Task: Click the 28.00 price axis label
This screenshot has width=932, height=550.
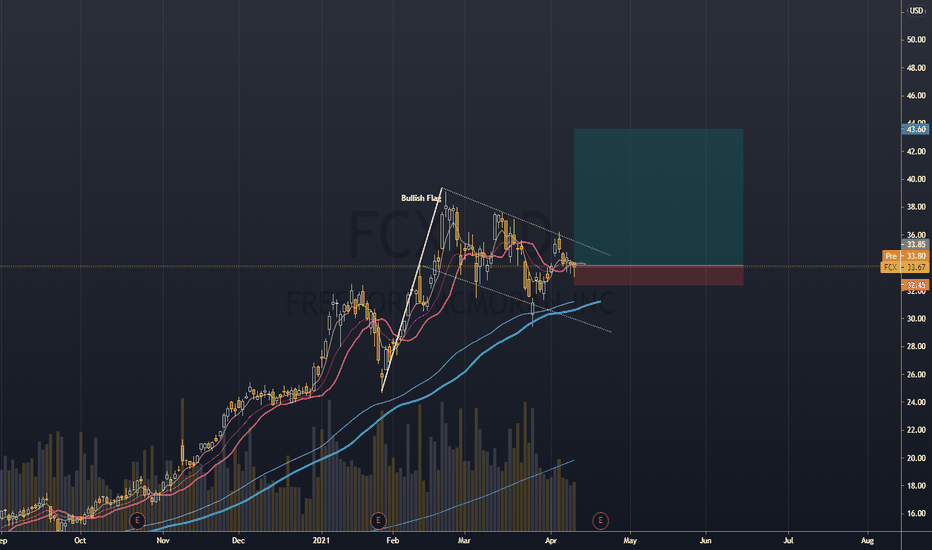Action: (x=916, y=346)
